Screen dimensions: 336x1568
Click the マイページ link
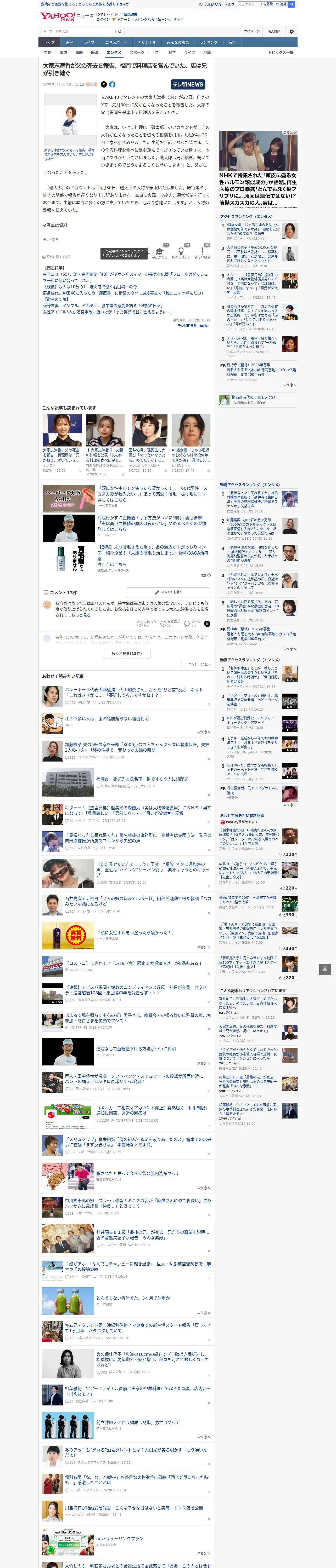pos(251,31)
